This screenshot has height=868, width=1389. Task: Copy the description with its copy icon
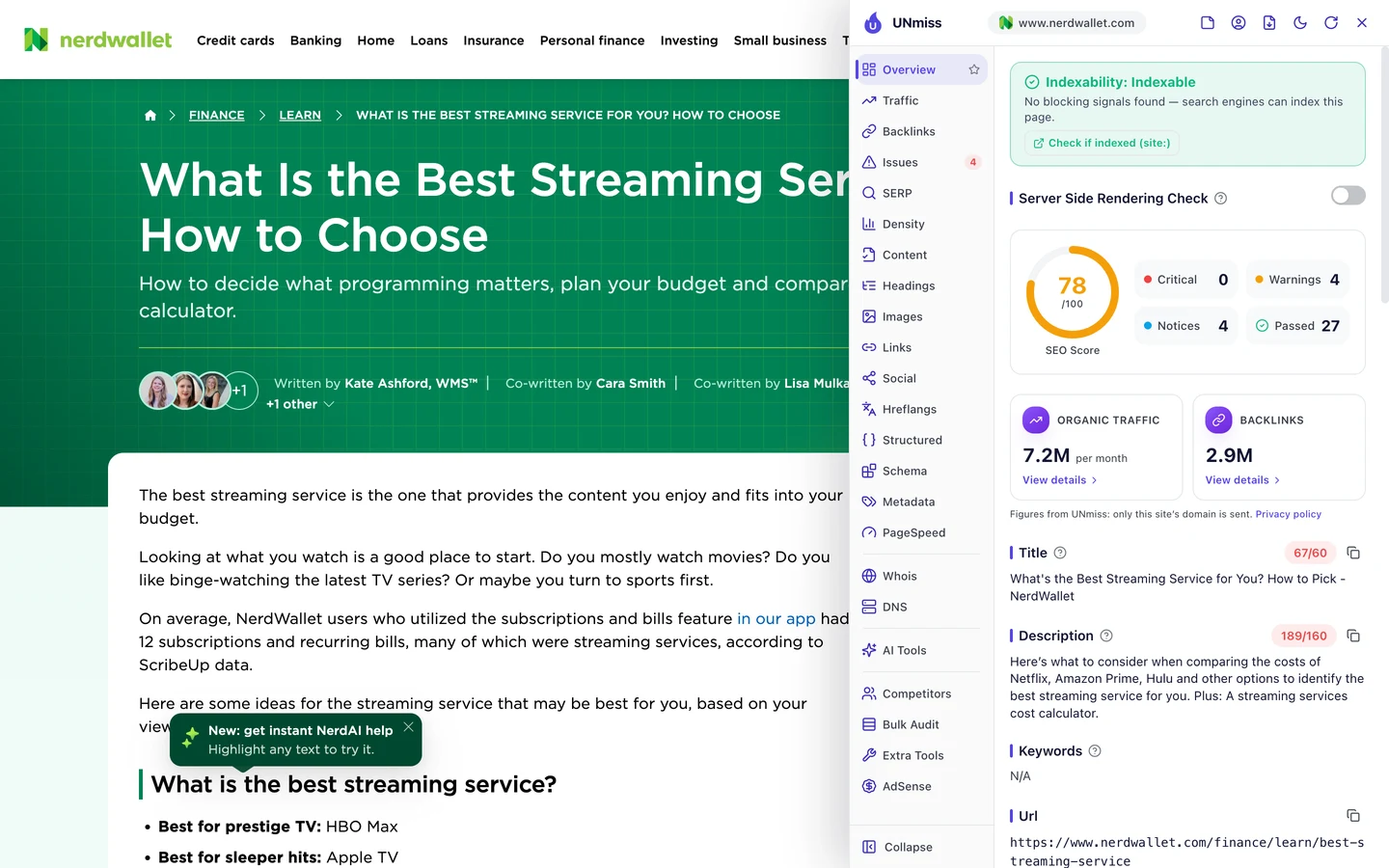tap(1353, 636)
